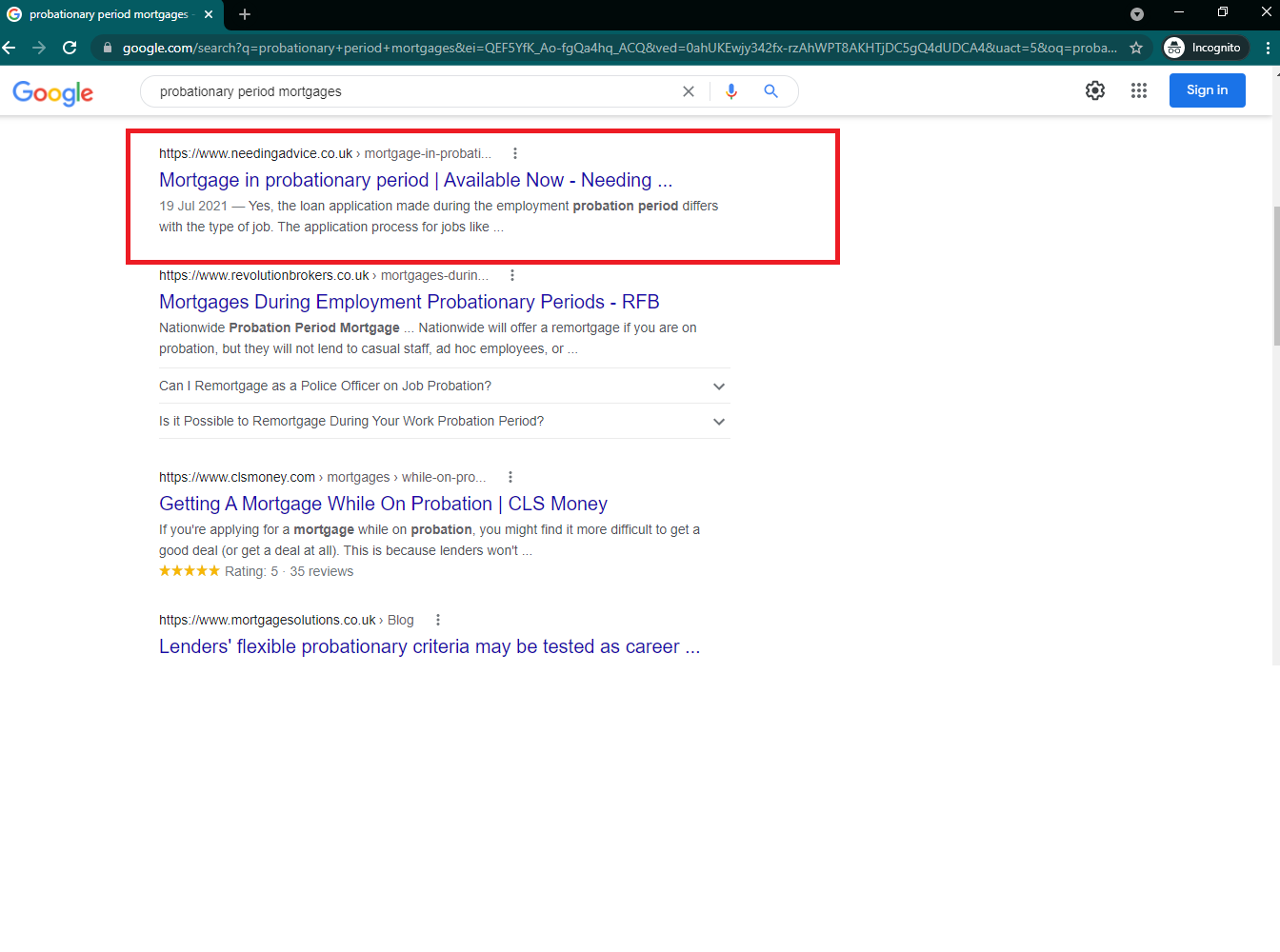Open 'Getting A Mortgage While On Probation' link
Image resolution: width=1280 pixels, height=952 pixels.
pos(383,504)
